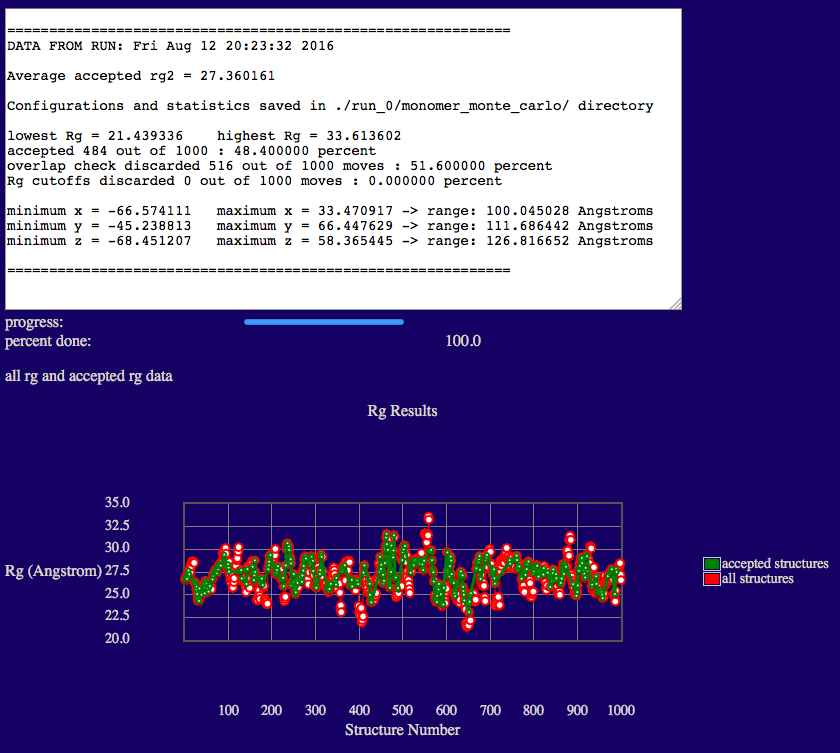Click the '900' x-axis tick label
This screenshot has width=840, height=753.
(578, 710)
